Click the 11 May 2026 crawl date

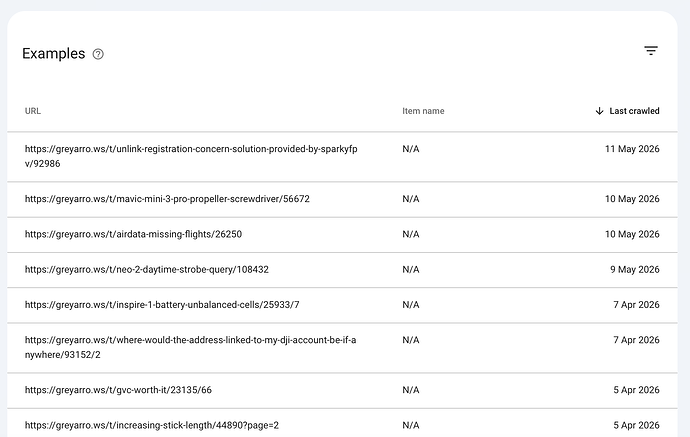pyautogui.click(x=632, y=149)
